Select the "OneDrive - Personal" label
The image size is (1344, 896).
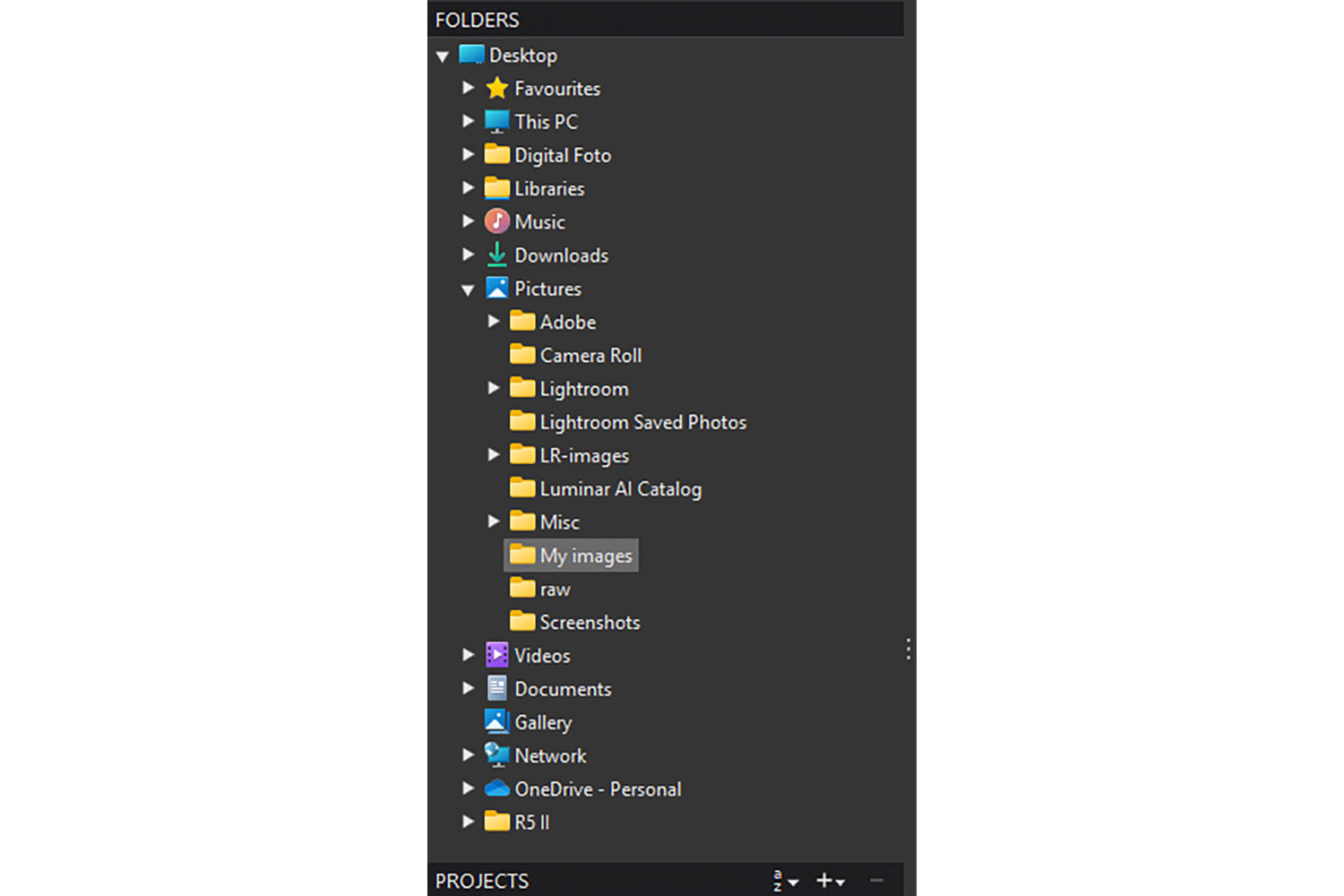coord(598,789)
